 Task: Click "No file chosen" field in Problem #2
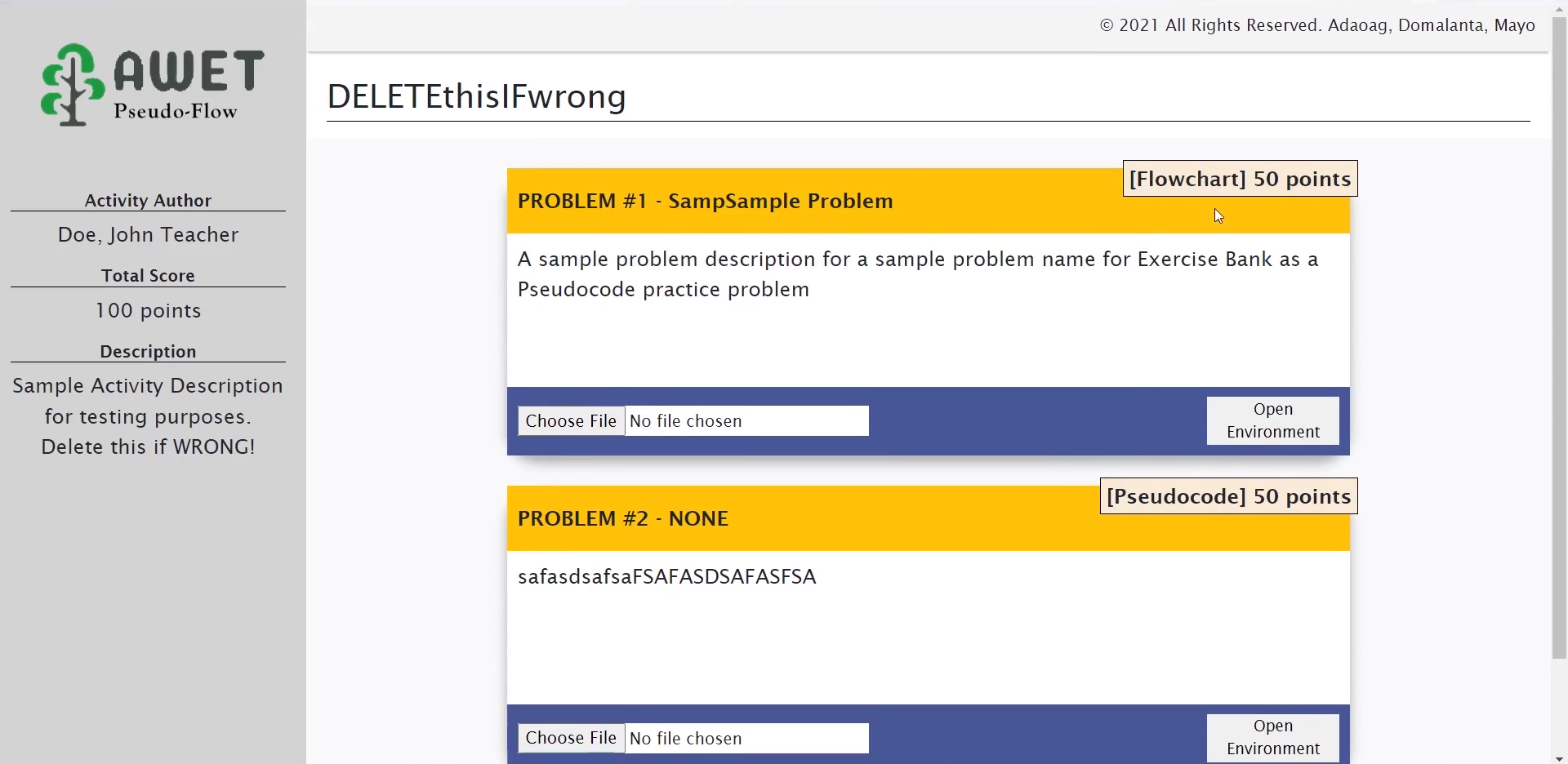(746, 739)
